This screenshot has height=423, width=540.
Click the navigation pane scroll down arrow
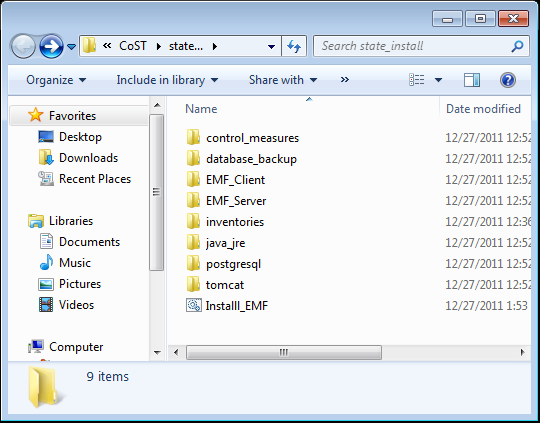click(x=157, y=352)
